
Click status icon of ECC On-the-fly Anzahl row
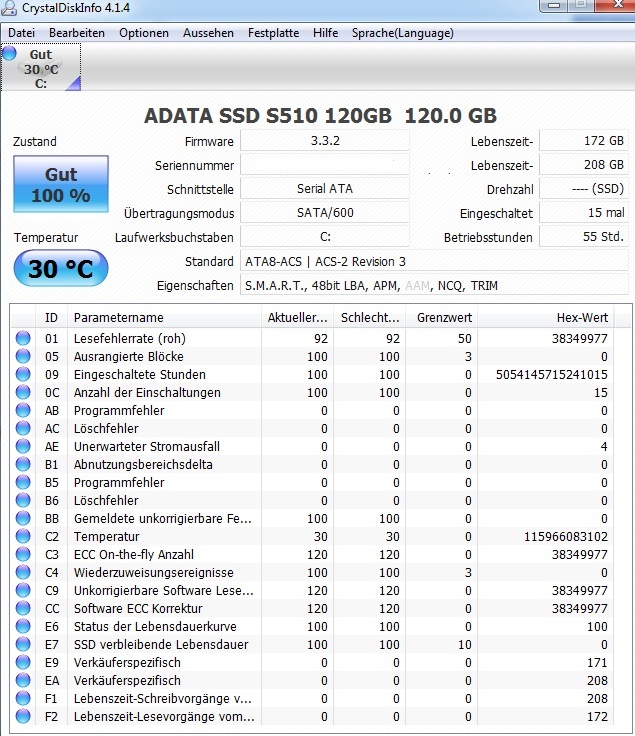[23, 554]
